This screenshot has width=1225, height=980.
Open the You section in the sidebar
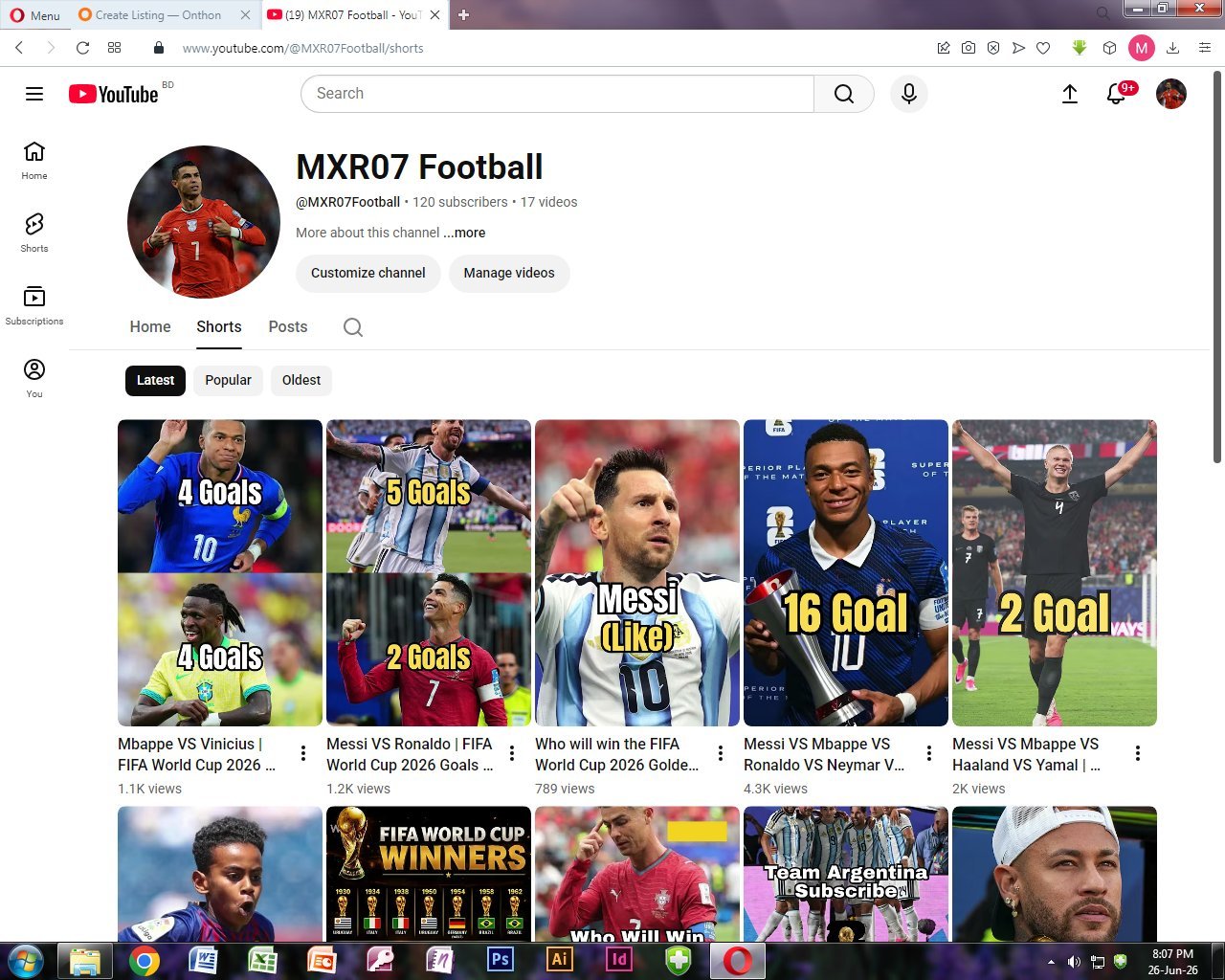point(34,378)
